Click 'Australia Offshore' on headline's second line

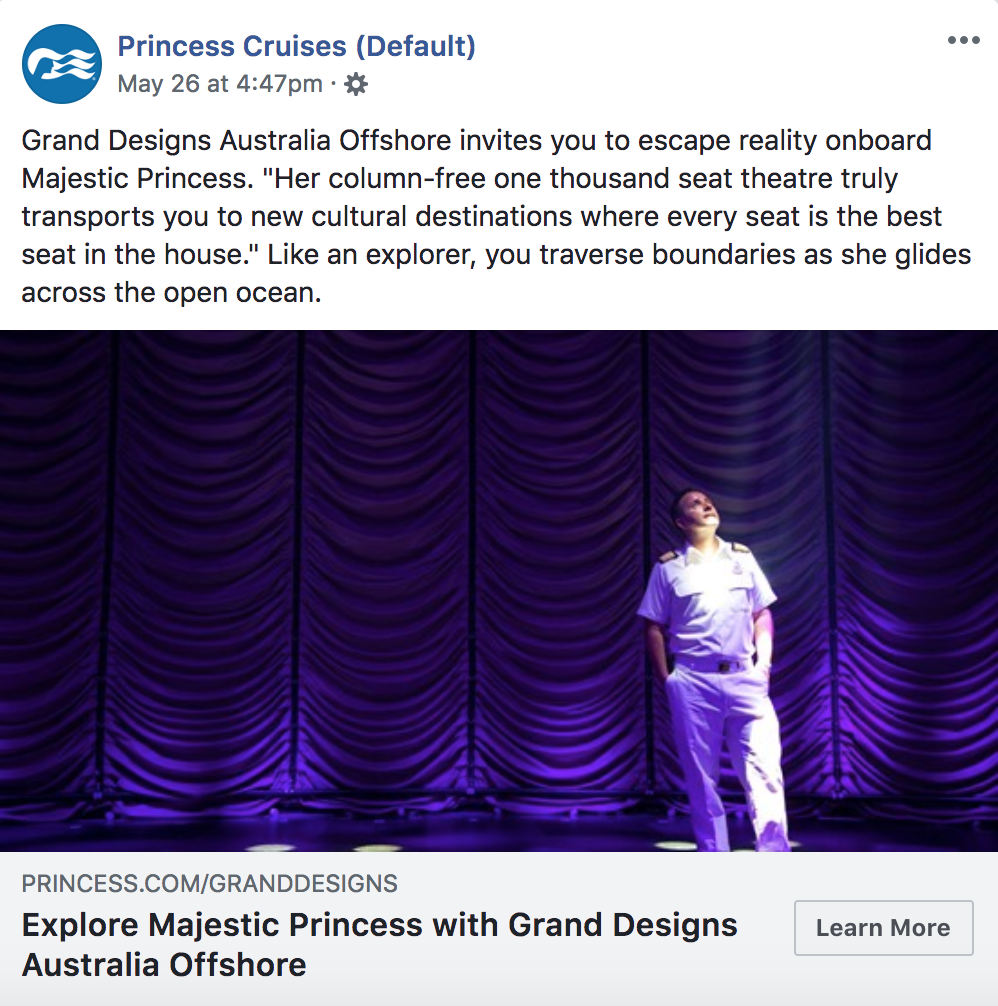pyautogui.click(x=164, y=965)
